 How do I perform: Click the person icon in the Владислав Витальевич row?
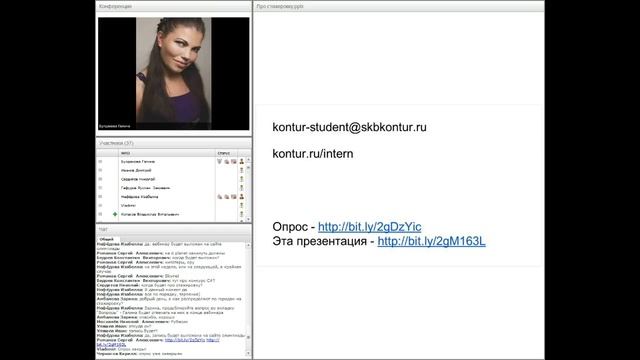click(242, 214)
